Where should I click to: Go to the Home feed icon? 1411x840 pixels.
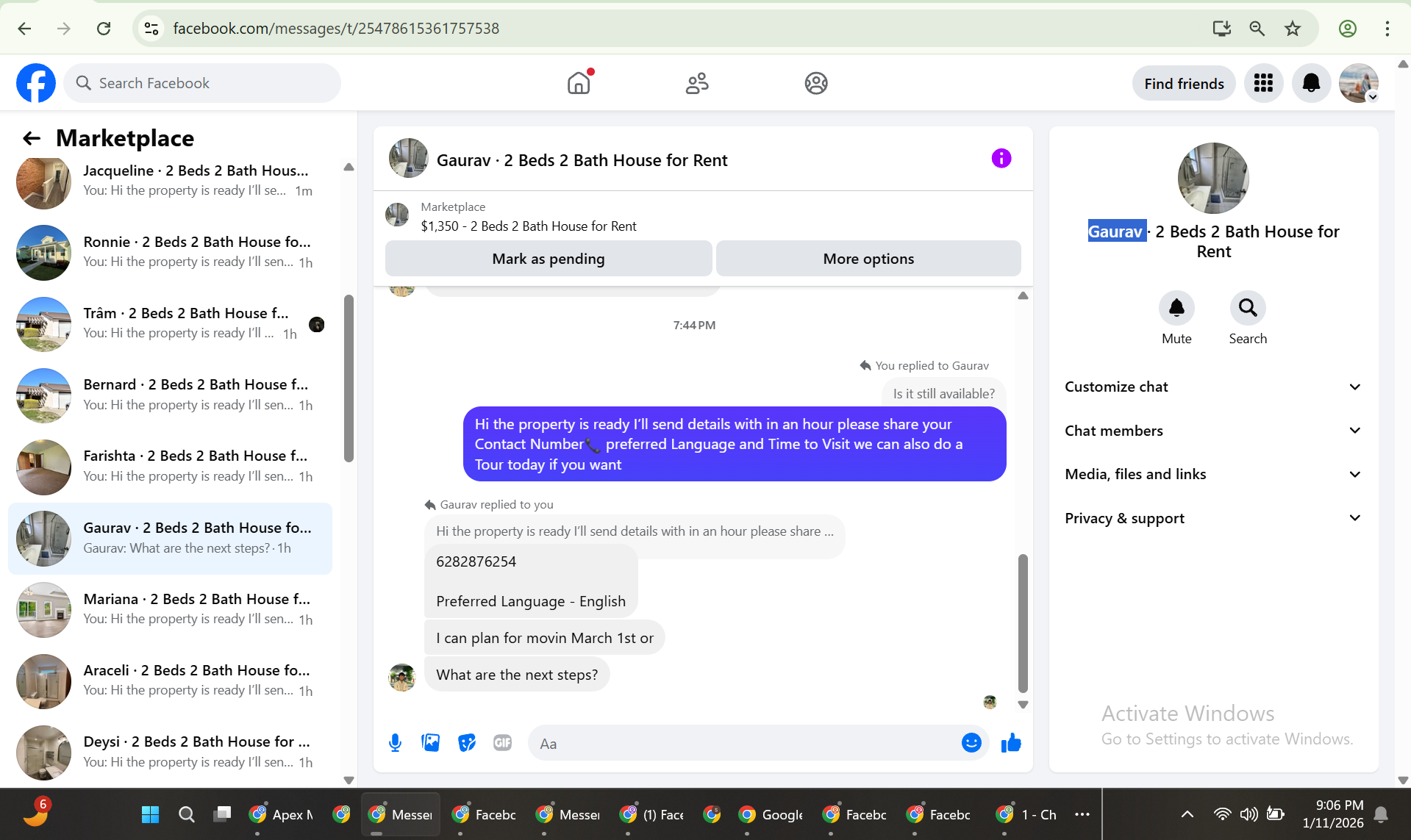pyautogui.click(x=579, y=83)
